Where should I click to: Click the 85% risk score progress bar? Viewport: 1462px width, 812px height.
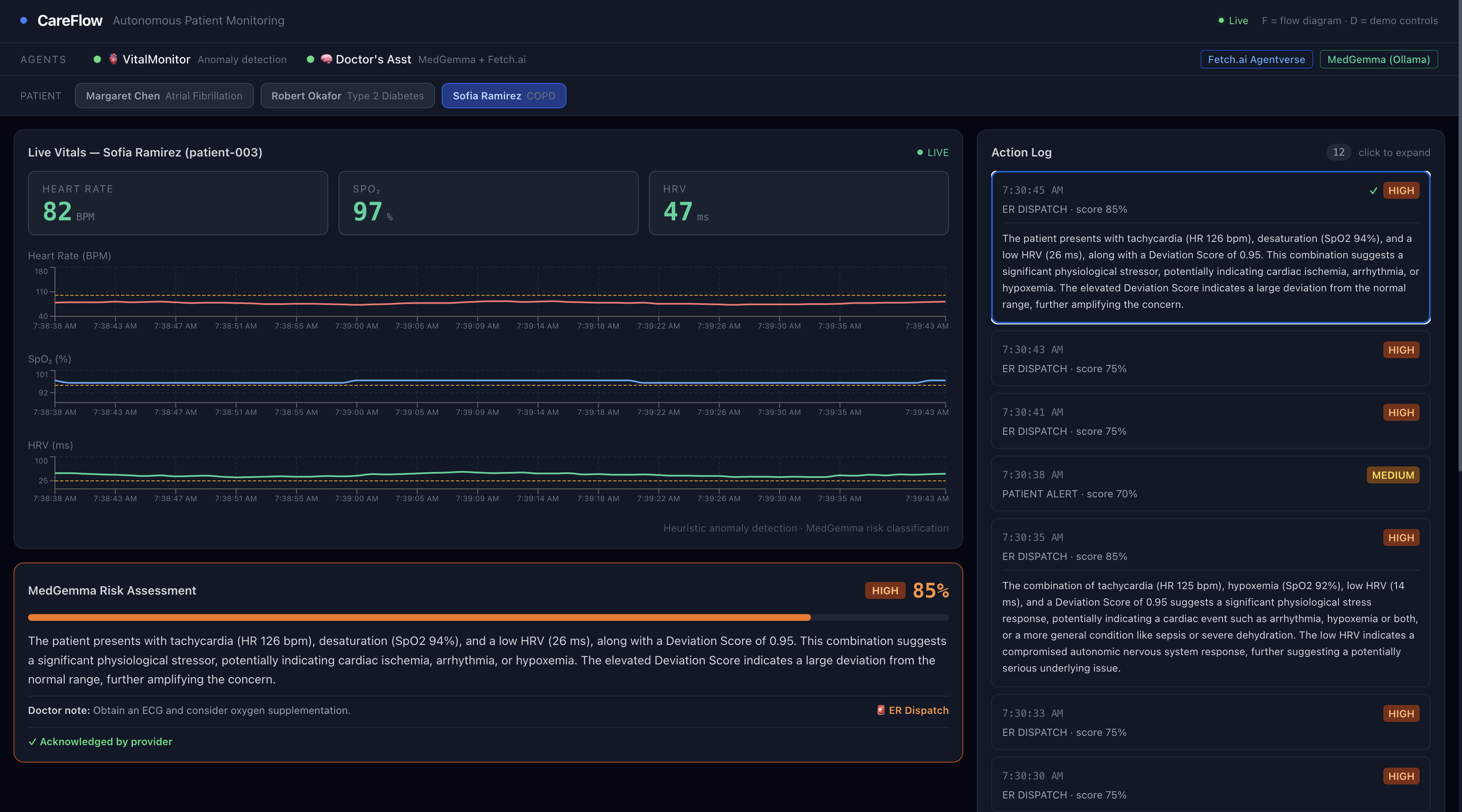(487, 617)
